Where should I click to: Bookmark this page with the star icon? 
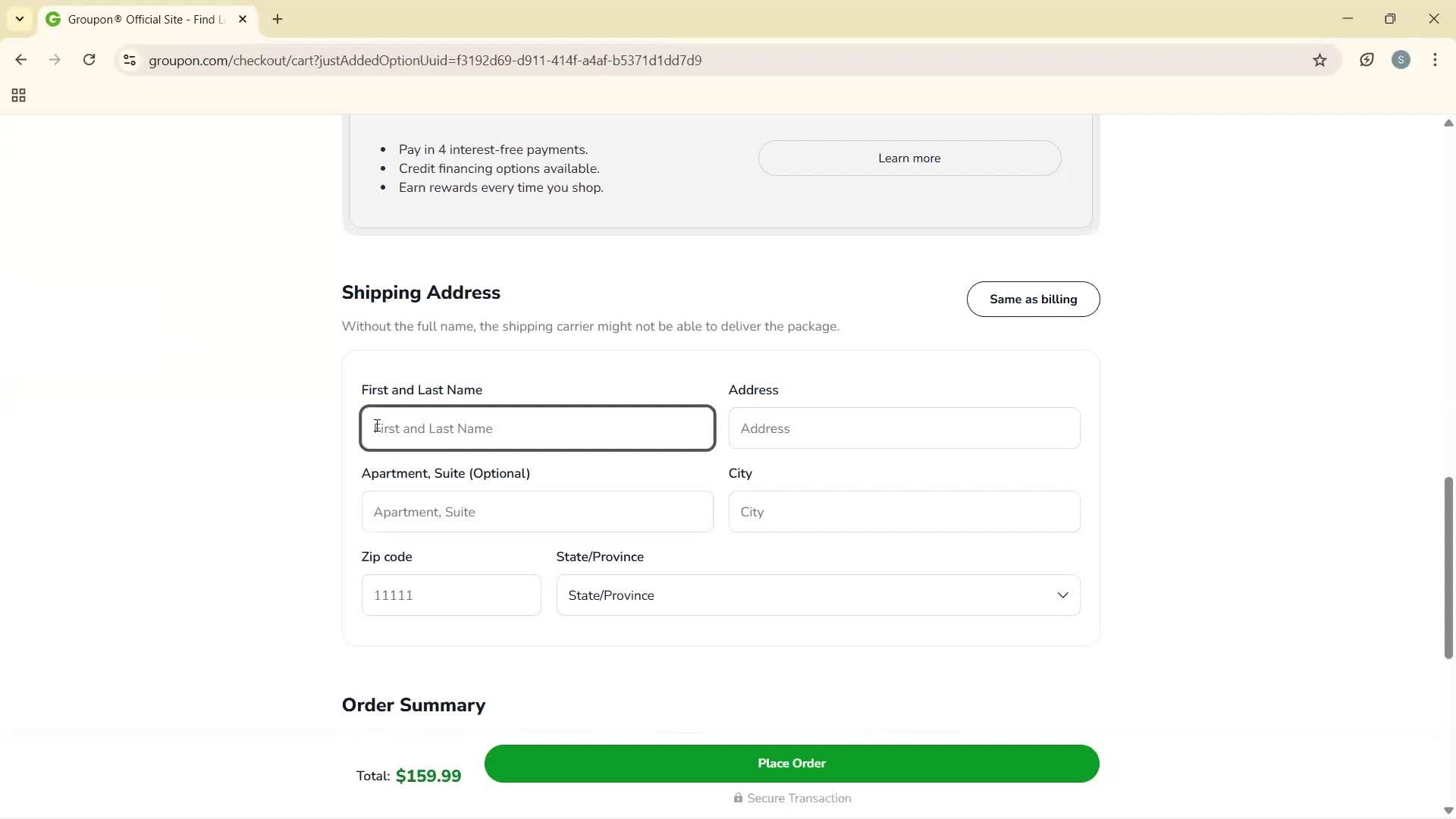pyautogui.click(x=1319, y=60)
